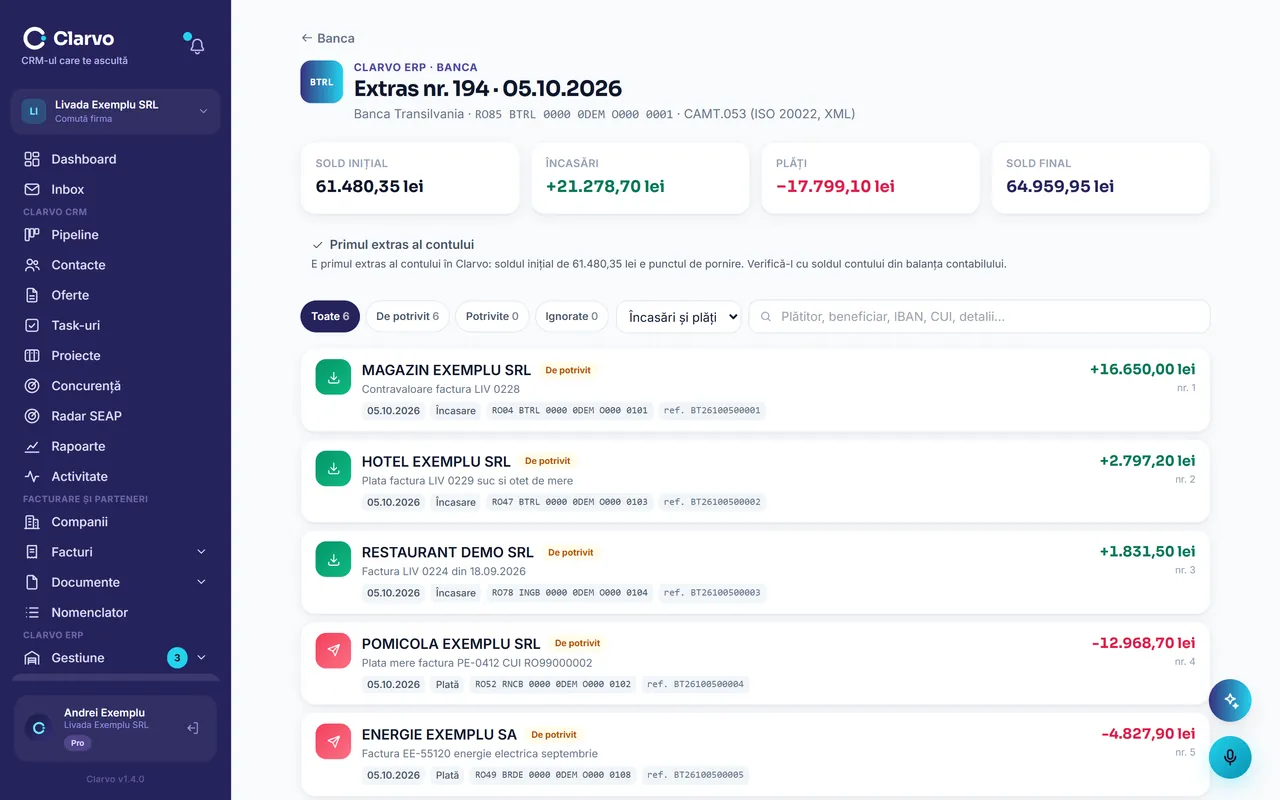Open Proiecte icon in sidebar
Screen dimensions: 1280x800
point(32,356)
